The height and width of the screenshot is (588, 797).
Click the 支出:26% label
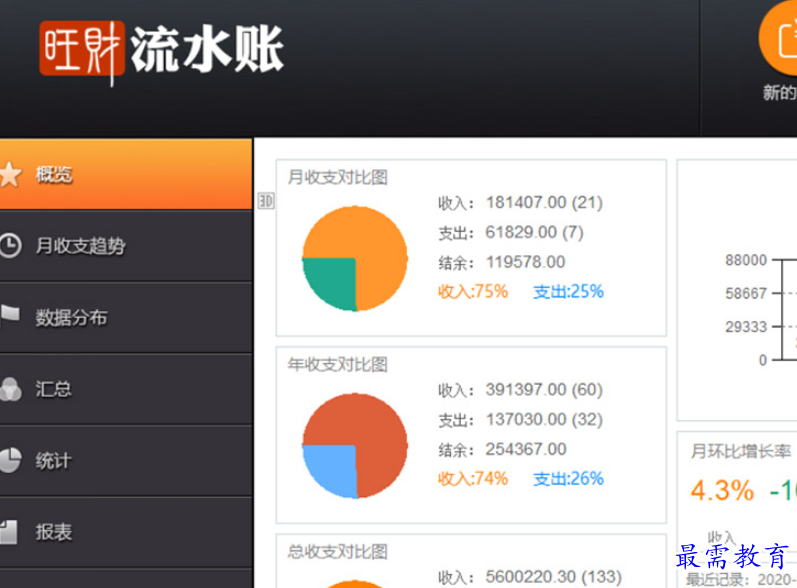568,479
